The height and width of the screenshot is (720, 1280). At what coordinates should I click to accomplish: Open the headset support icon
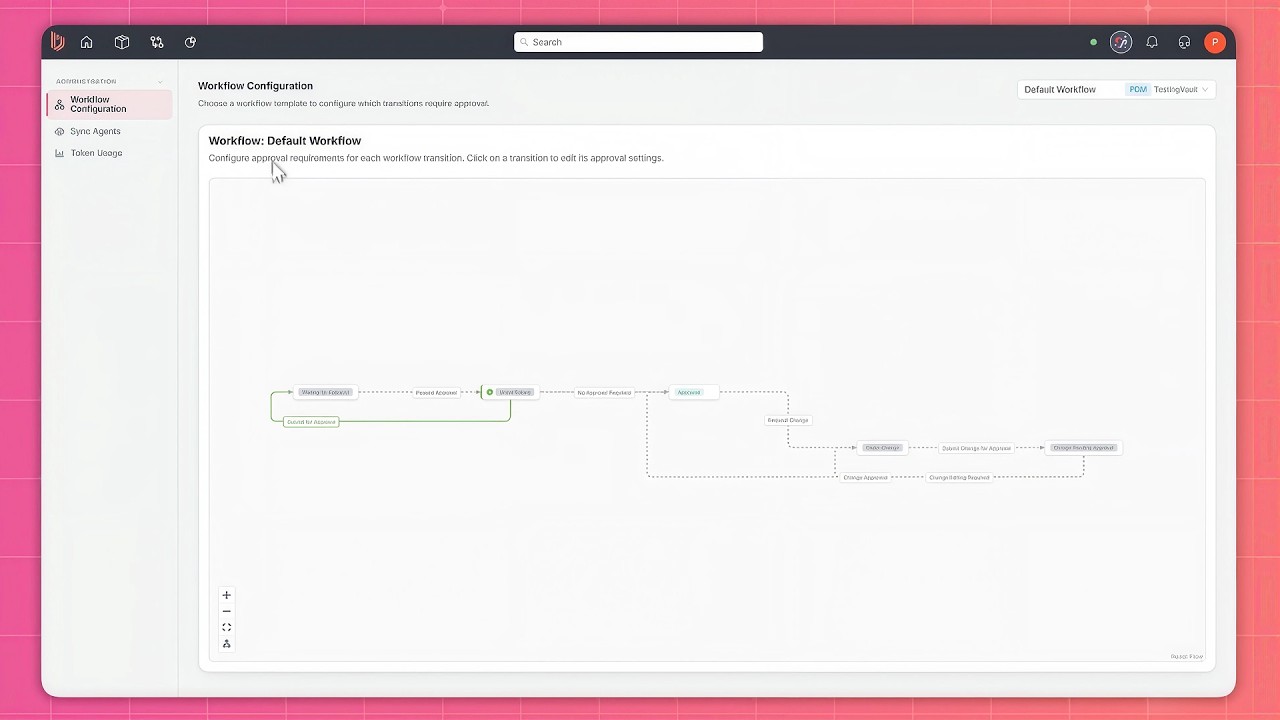tap(1184, 42)
